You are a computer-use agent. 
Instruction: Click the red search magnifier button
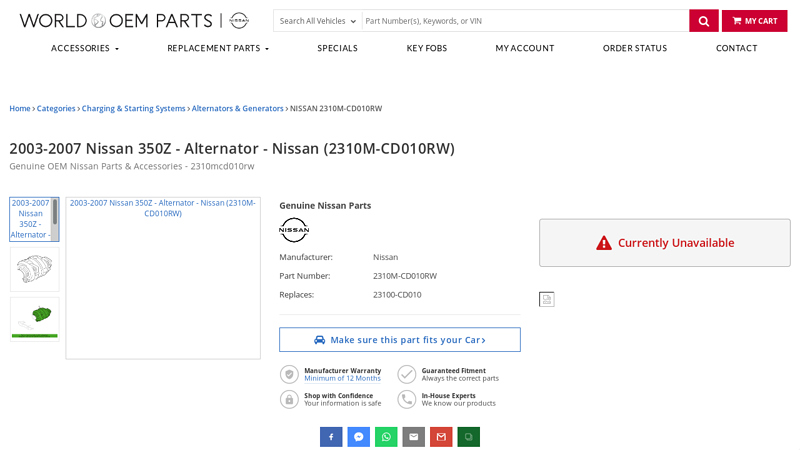tap(703, 21)
